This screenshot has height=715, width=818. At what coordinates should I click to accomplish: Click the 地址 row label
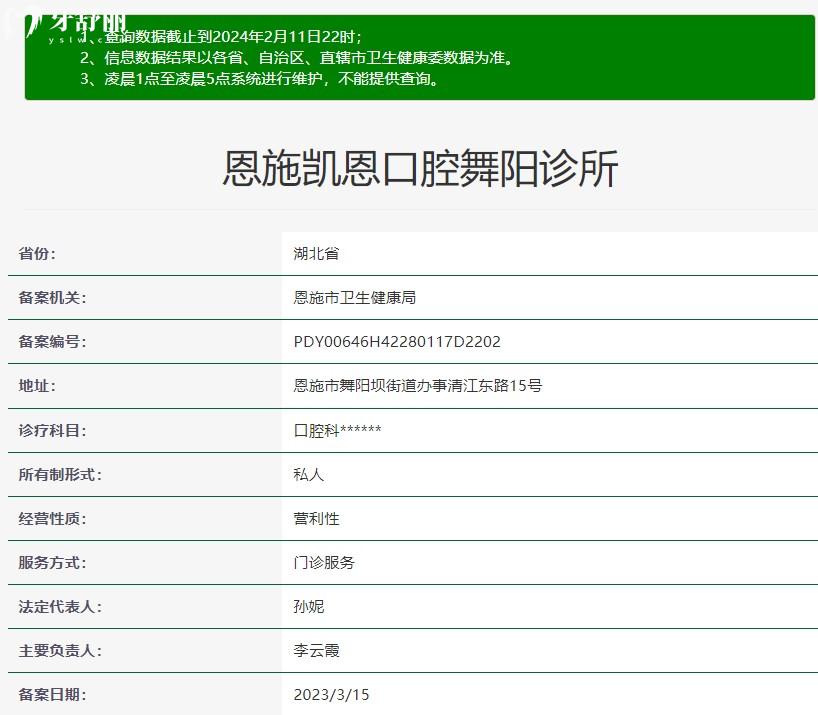coord(37,386)
